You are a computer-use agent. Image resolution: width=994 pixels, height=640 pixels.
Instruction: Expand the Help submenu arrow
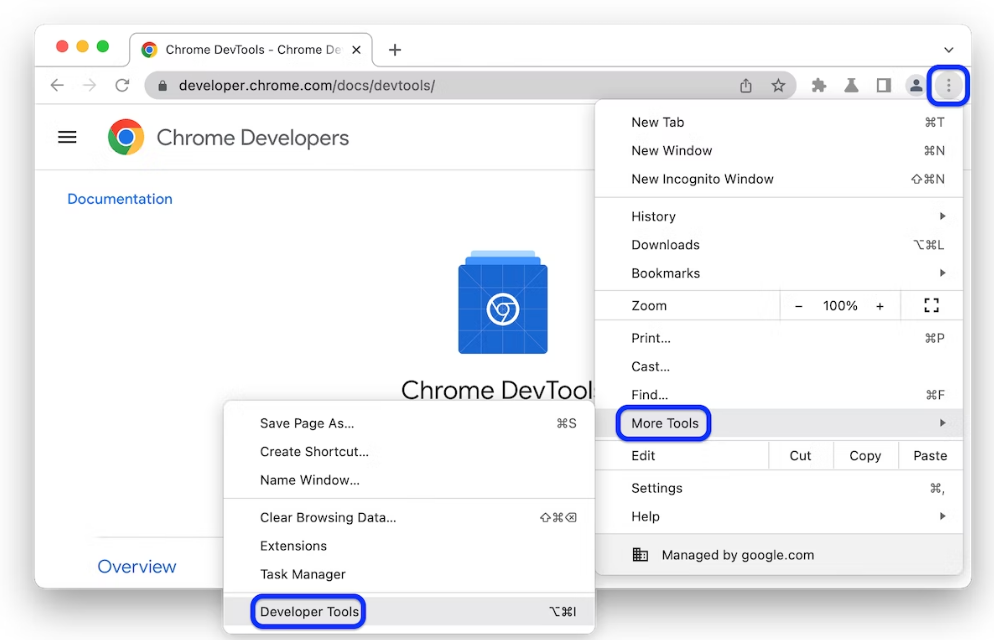[x=943, y=516]
